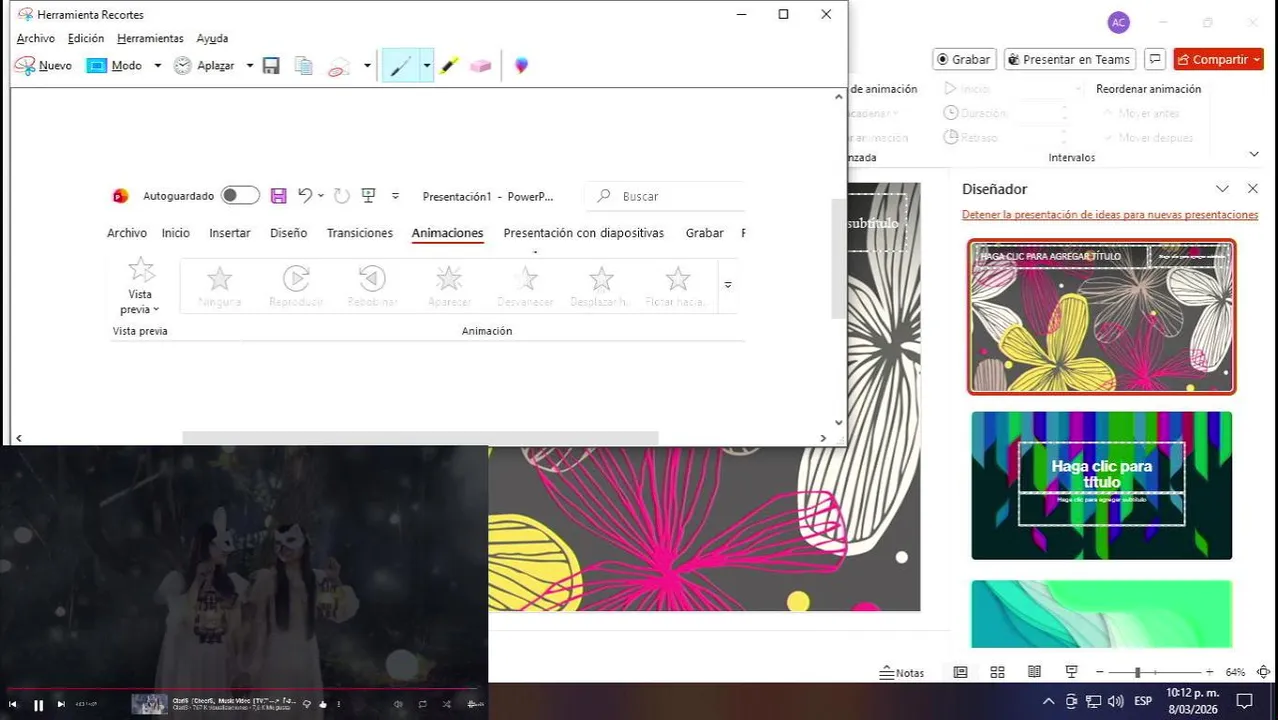Click the Grabar button in PowerPoint
This screenshot has height=720, width=1278.
964,59
